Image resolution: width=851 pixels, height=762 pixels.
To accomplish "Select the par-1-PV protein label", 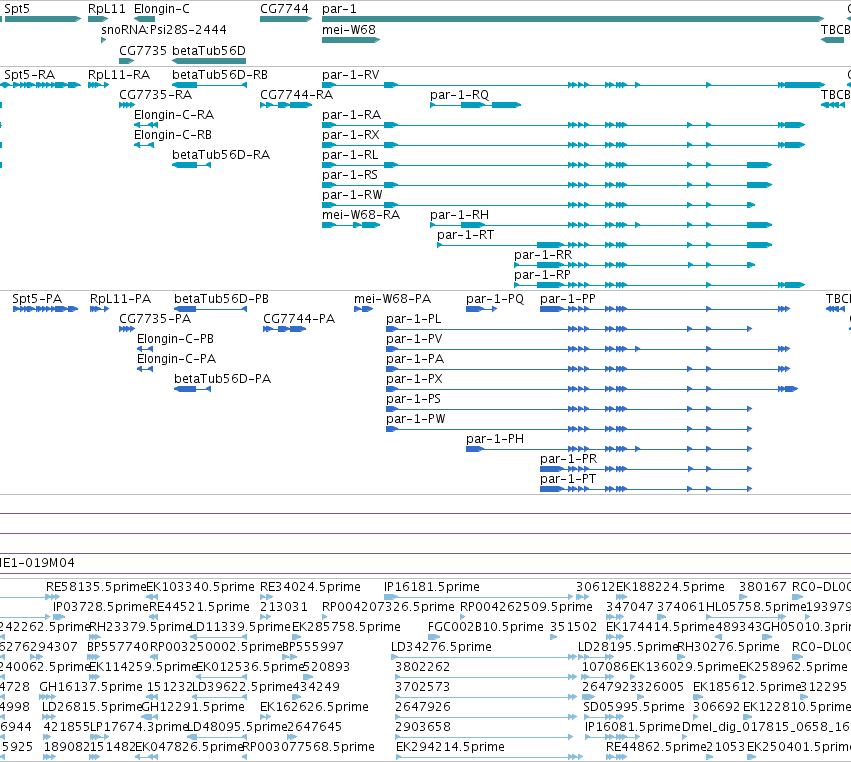I will pyautogui.click(x=414, y=339).
